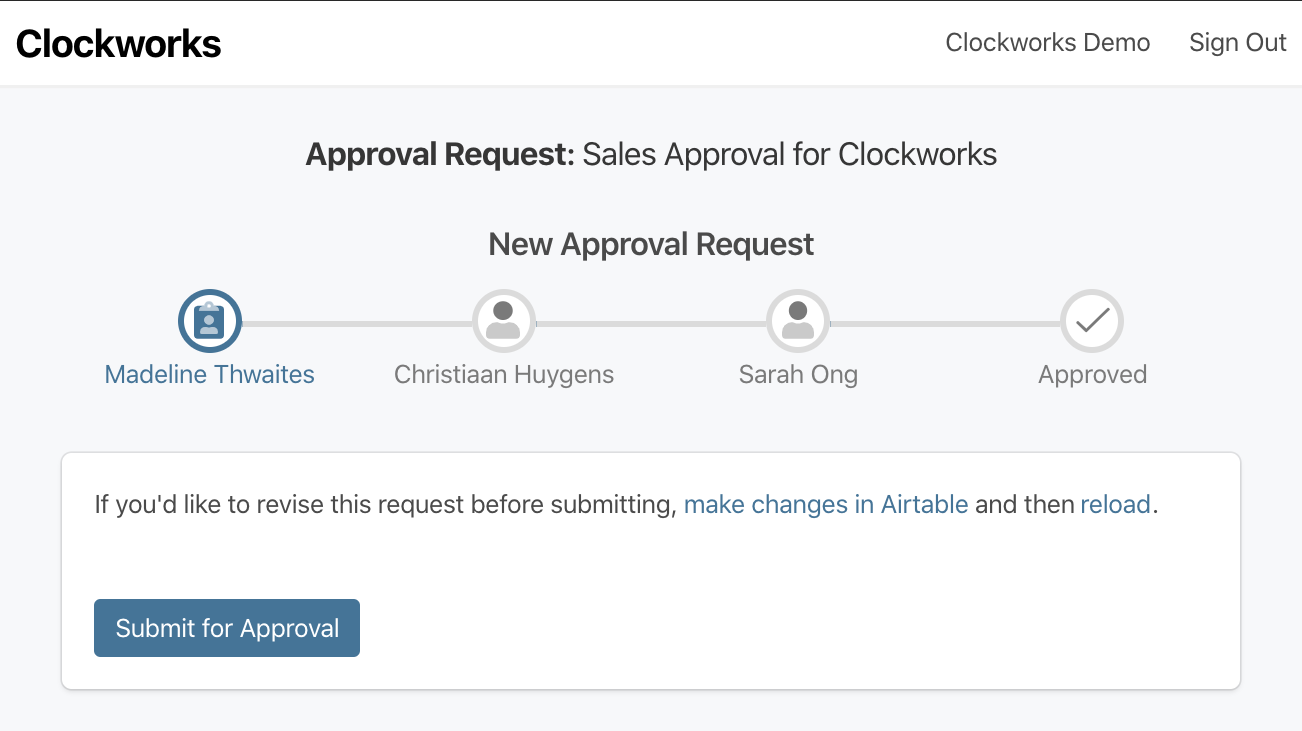This screenshot has height=731, width=1302.
Task: Click the New Approval Request heading
Action: point(651,244)
